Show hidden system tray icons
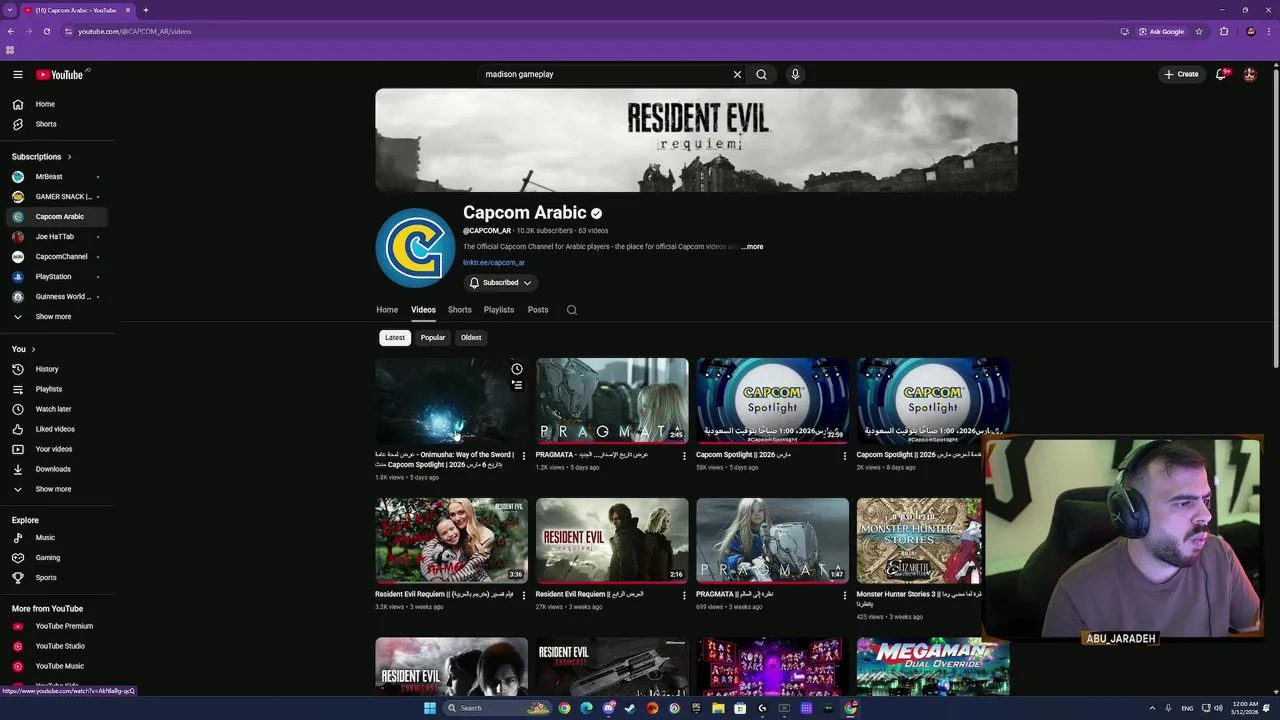 point(1152,708)
